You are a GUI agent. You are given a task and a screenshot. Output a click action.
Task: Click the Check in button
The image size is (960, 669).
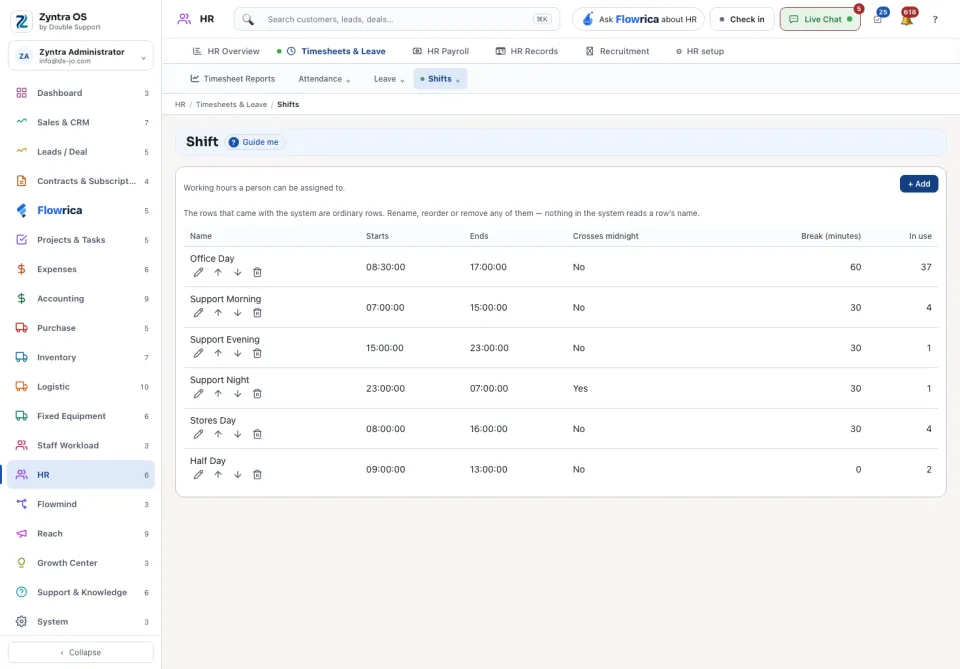point(741,19)
